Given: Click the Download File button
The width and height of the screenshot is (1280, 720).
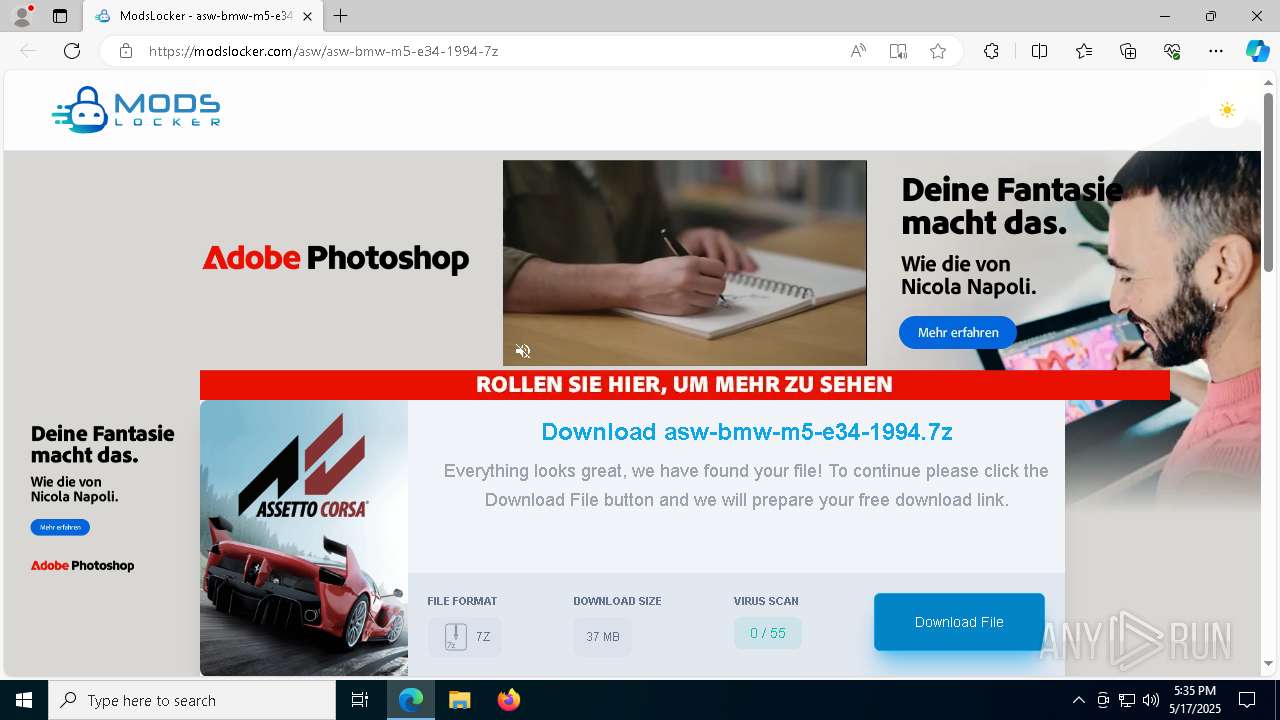Looking at the screenshot, I should pos(959,622).
